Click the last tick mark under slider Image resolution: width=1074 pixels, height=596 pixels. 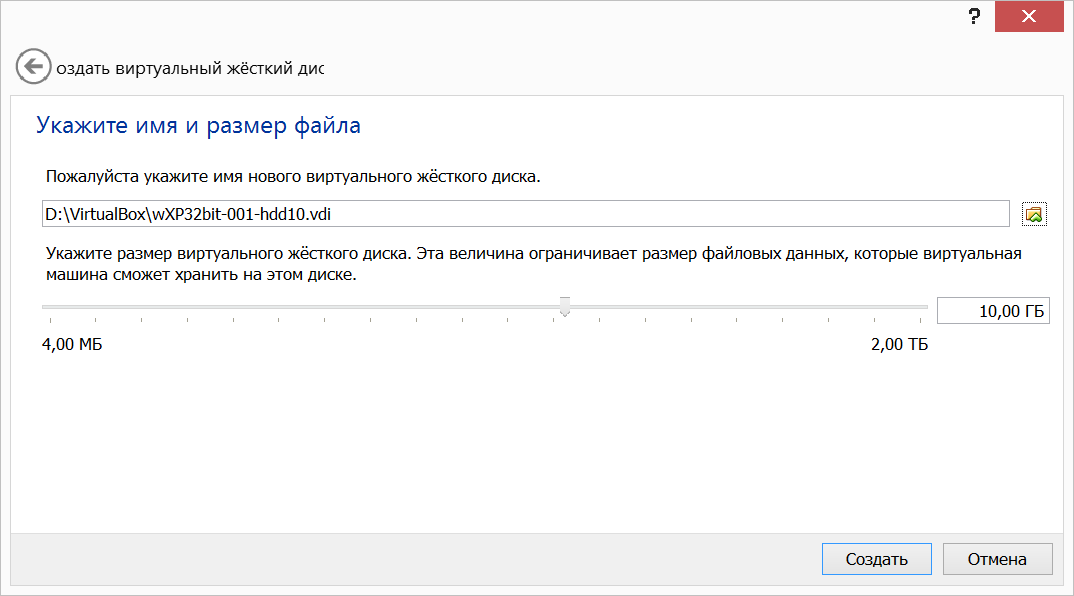point(920,320)
